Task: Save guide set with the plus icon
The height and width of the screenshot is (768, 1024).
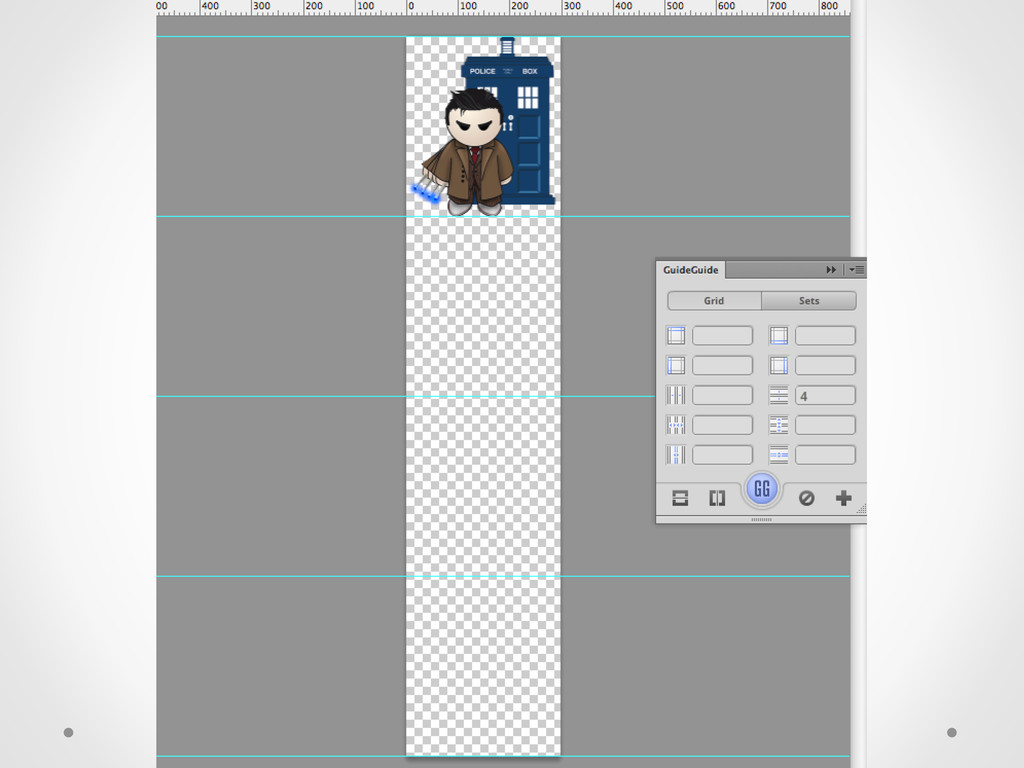Action: (843, 498)
